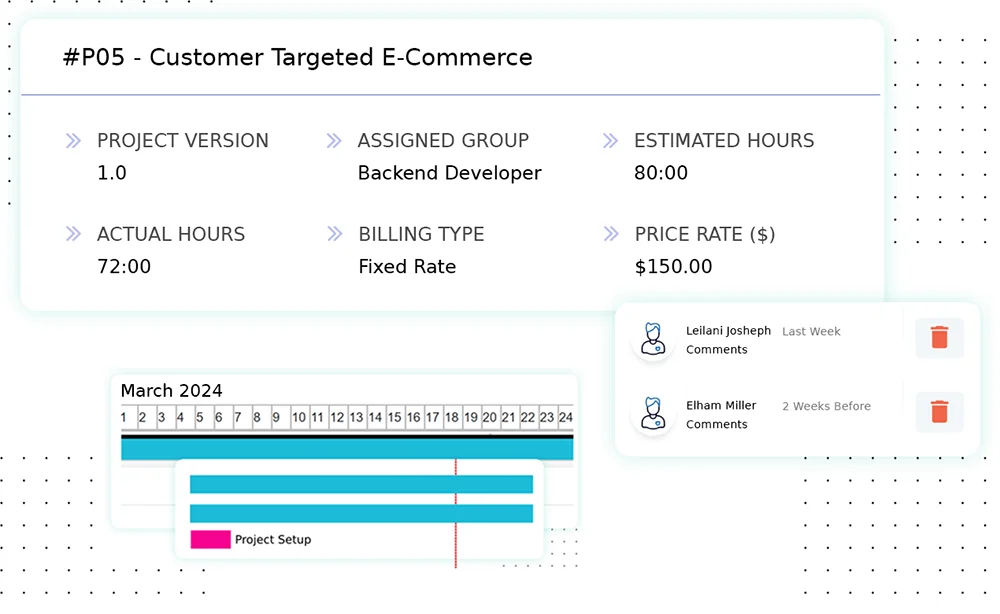Expand the ESTIMATED HOURS field chevron
1000x614 pixels.
(x=610, y=141)
